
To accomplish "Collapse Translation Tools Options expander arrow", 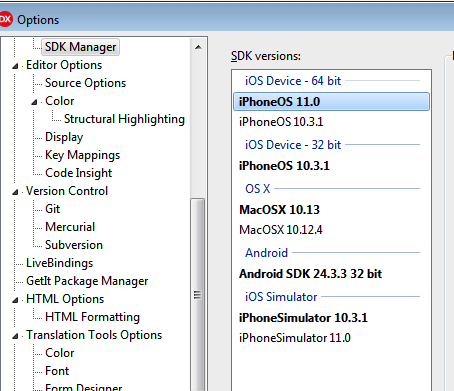I will coord(15,336).
